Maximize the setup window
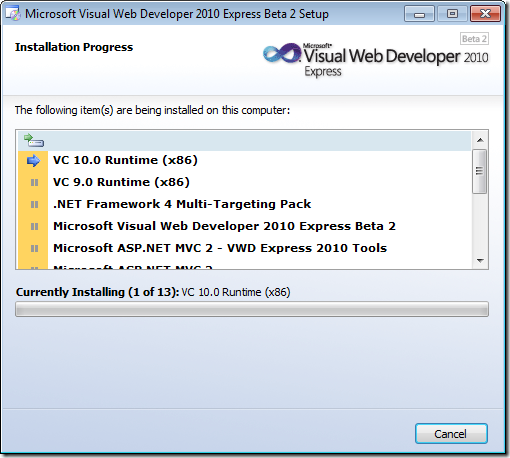The image size is (510, 458). [x=452, y=14]
